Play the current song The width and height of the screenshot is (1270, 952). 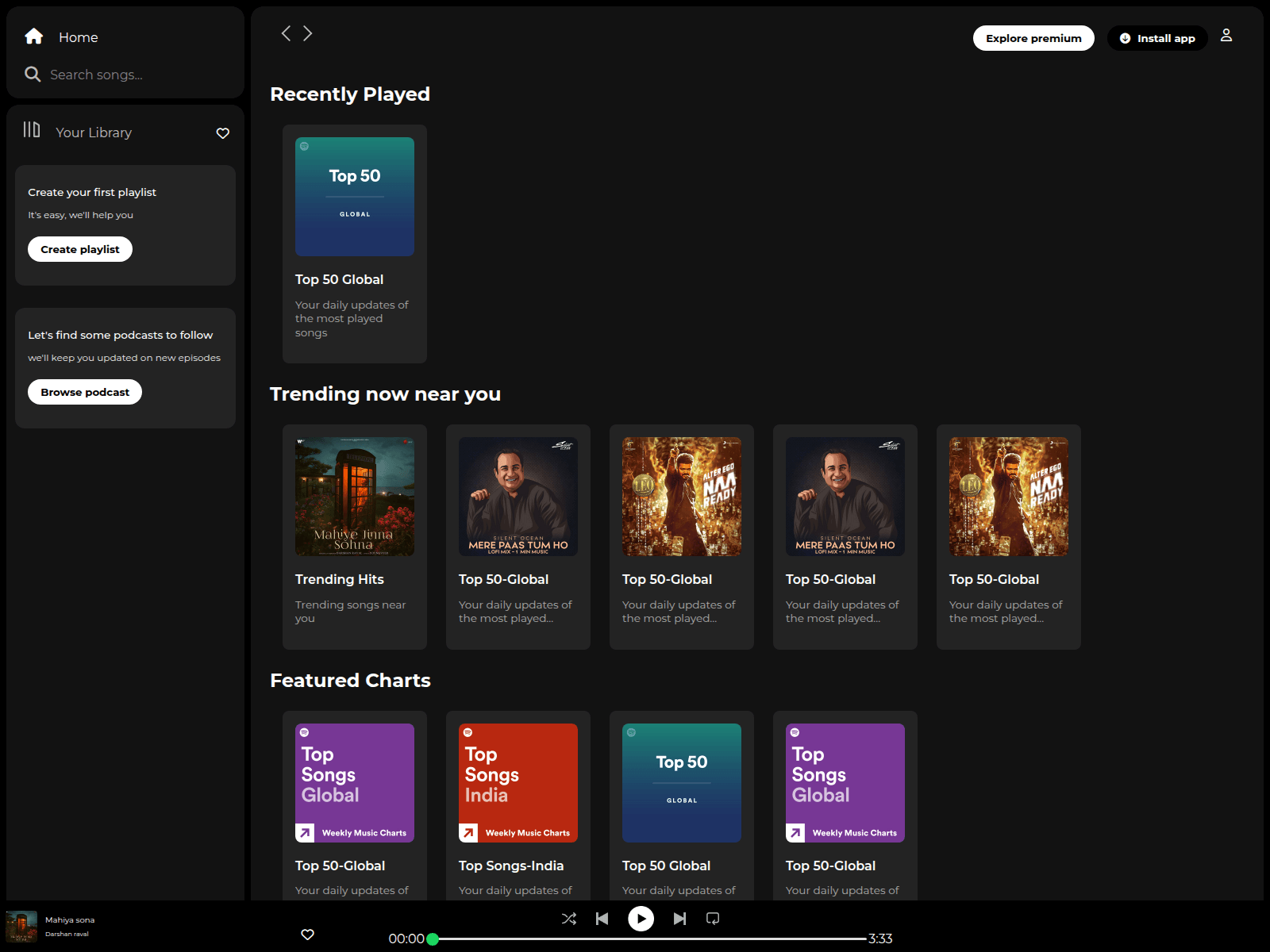point(641,919)
